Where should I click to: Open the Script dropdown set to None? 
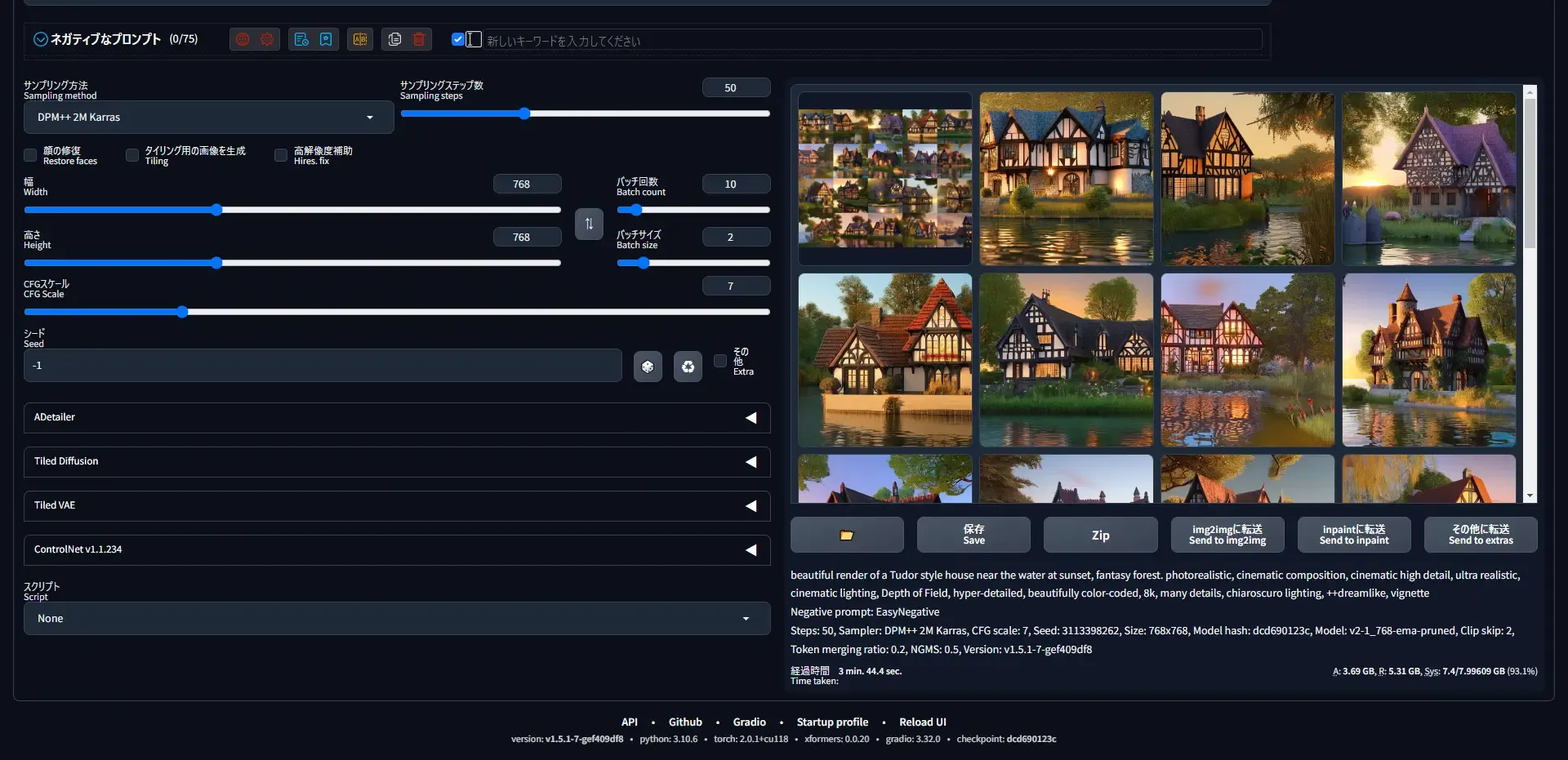tap(396, 619)
